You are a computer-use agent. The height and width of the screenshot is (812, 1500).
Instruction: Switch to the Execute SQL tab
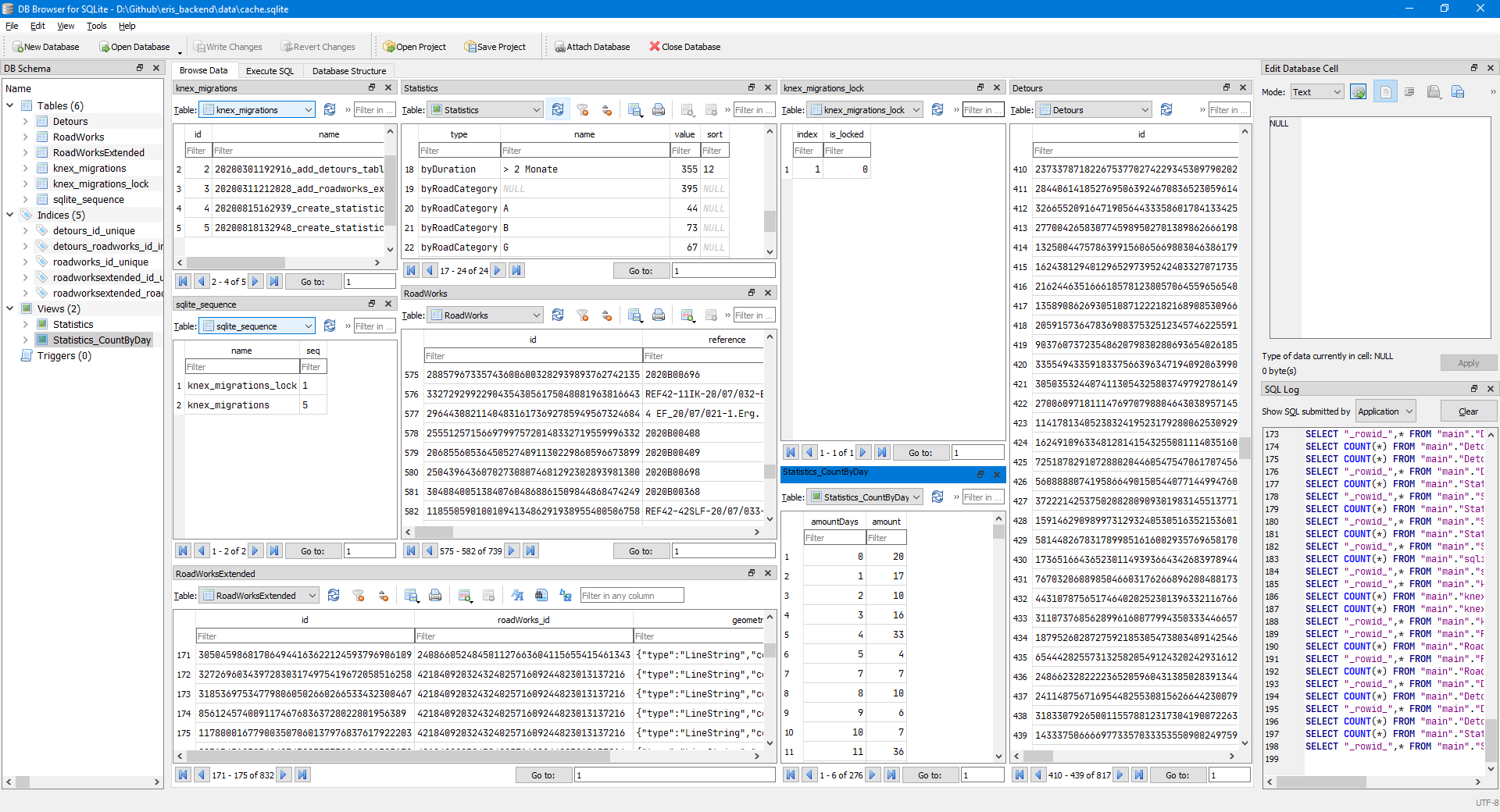point(270,70)
